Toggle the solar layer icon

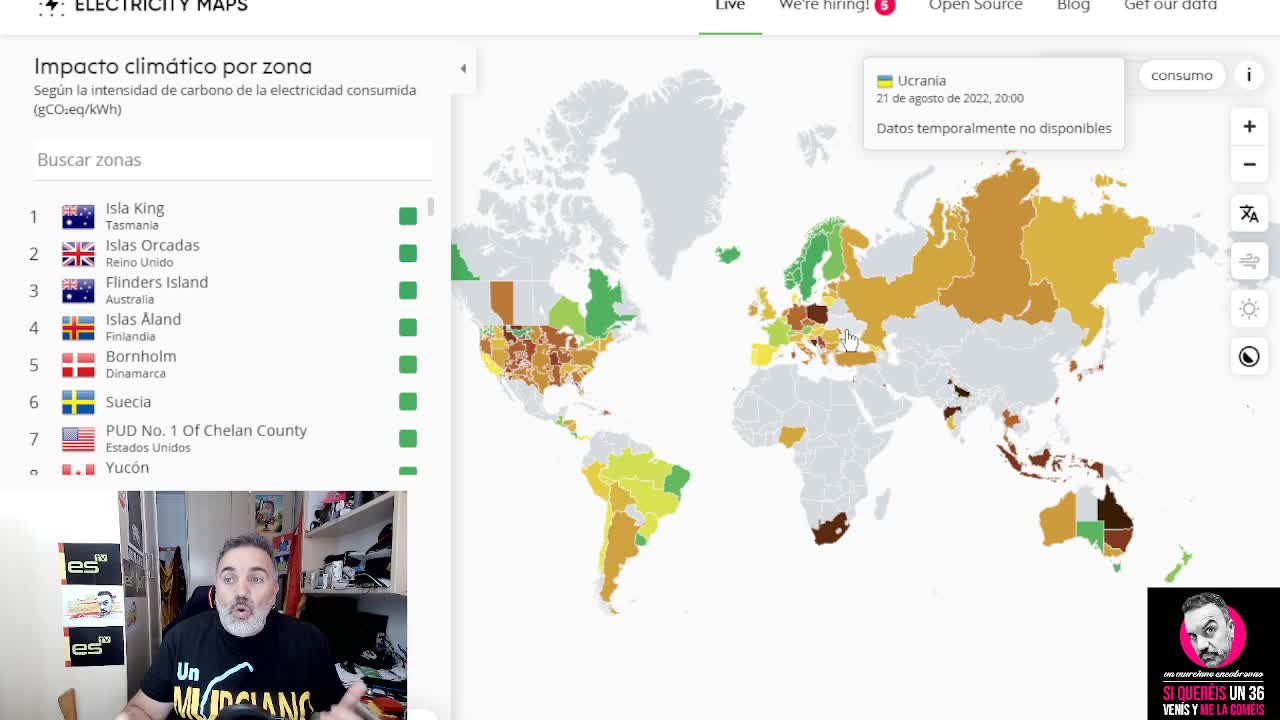point(1249,309)
